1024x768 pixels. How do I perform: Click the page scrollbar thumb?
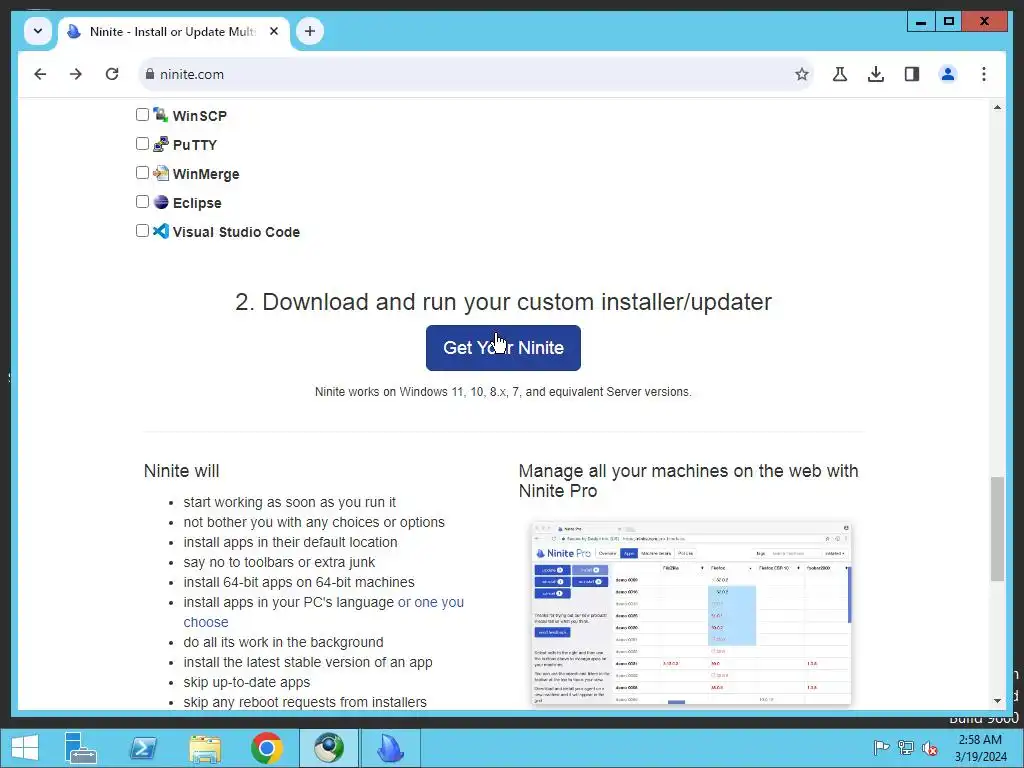click(x=997, y=528)
